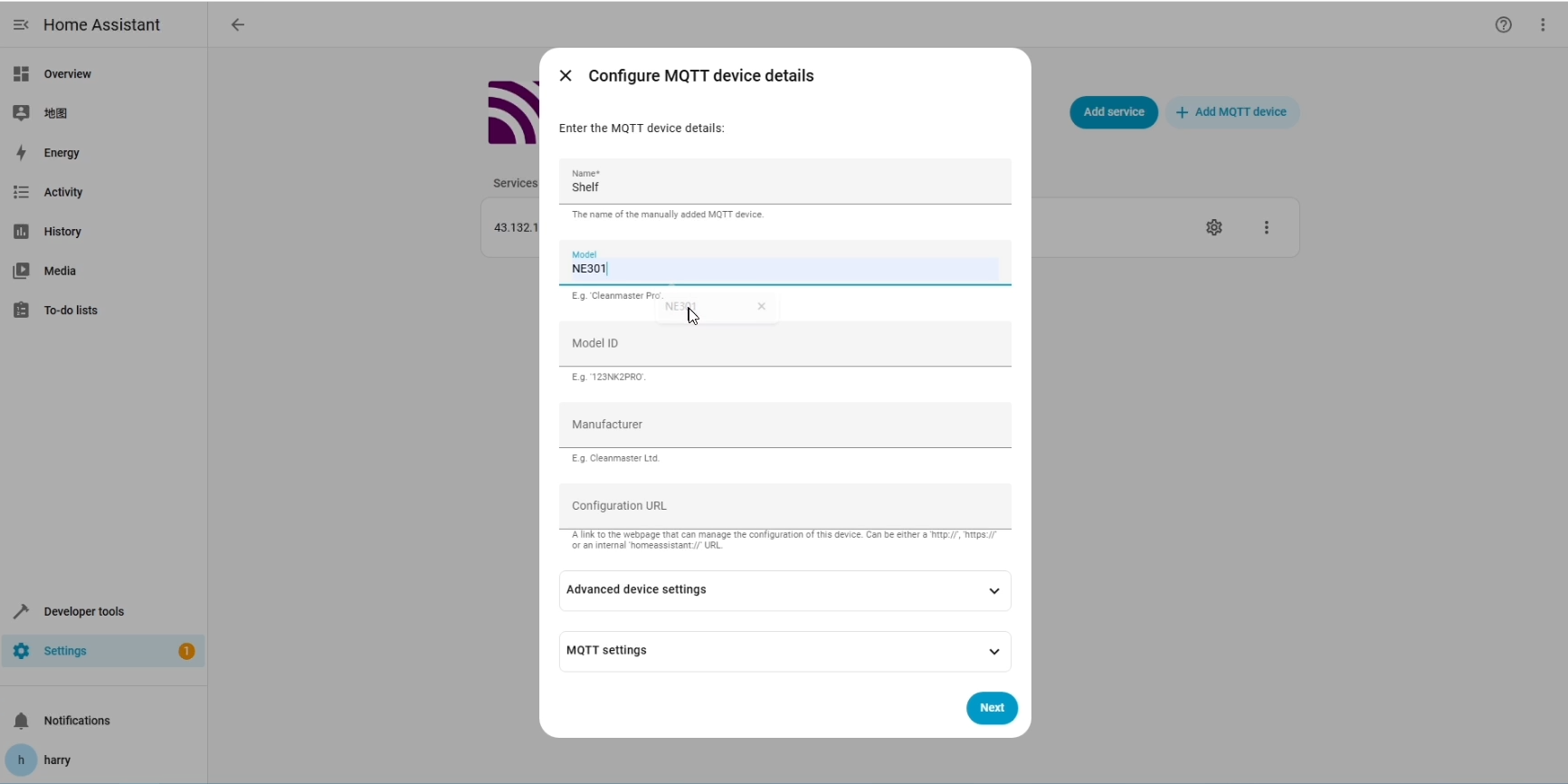Open History from the sidebar
The height and width of the screenshot is (784, 1568).
pos(62,232)
